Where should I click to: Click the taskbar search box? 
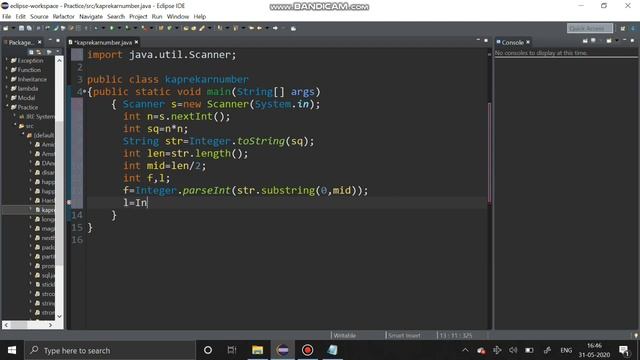tap(110, 350)
